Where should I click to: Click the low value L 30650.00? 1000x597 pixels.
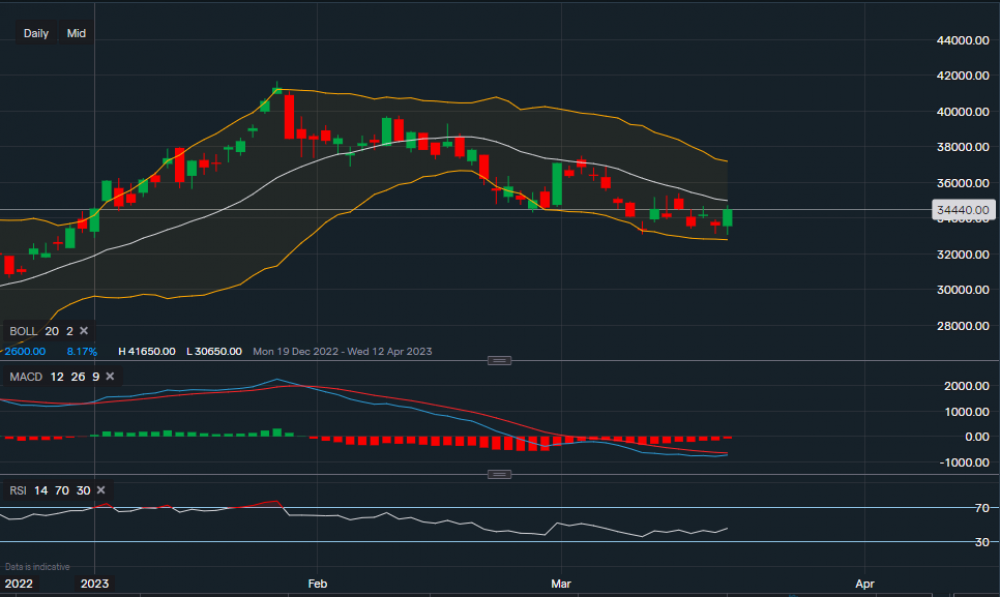pyautogui.click(x=211, y=352)
